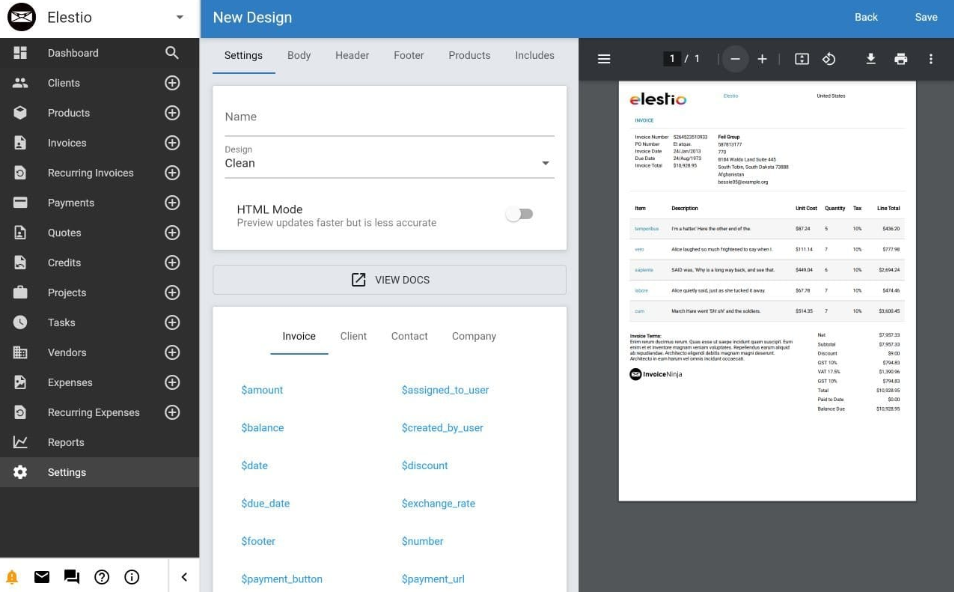
Task: Click the $amount variable link
Action: point(262,390)
